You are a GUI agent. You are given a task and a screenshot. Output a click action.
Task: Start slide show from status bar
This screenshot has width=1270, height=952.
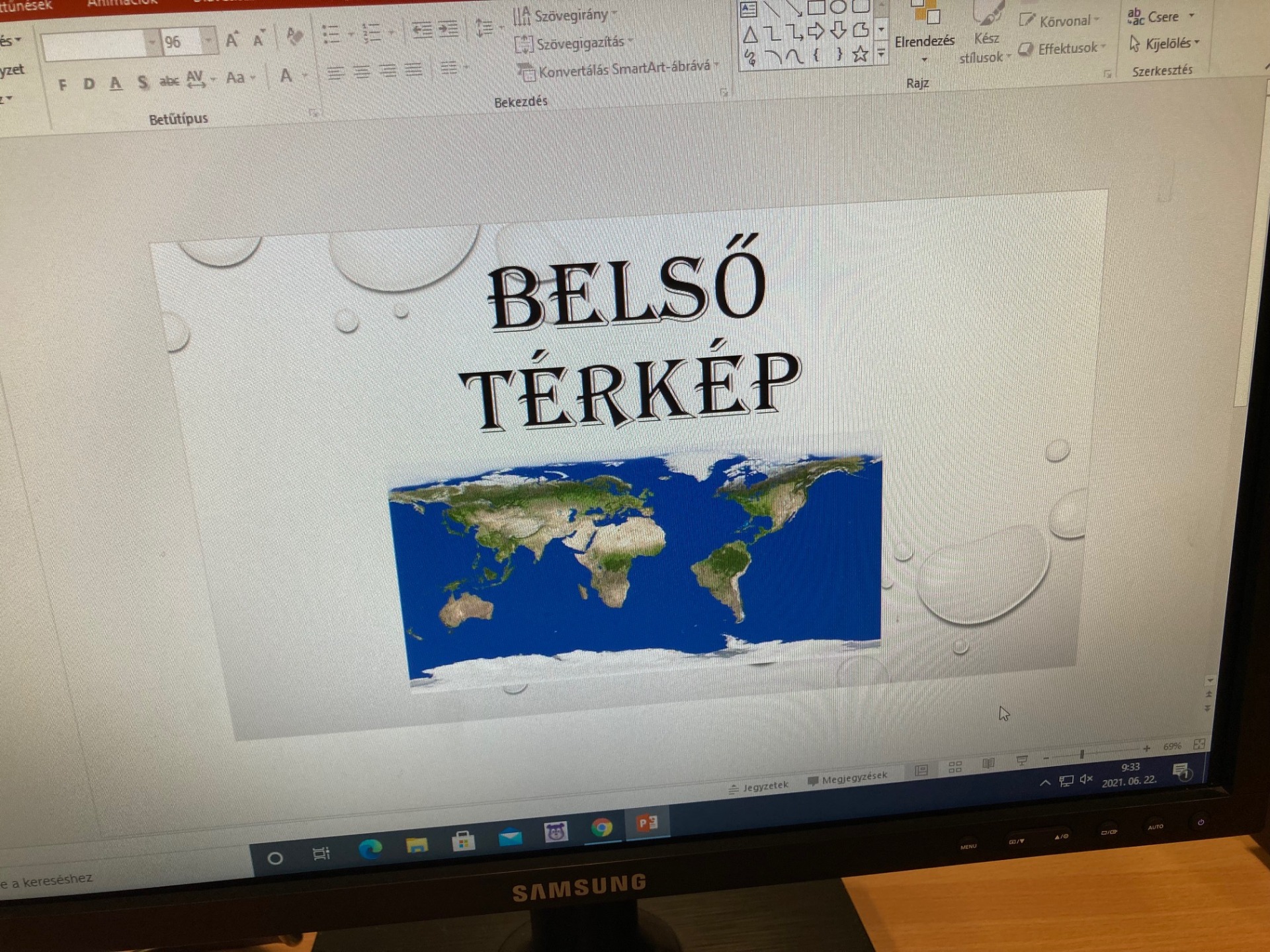1022,761
